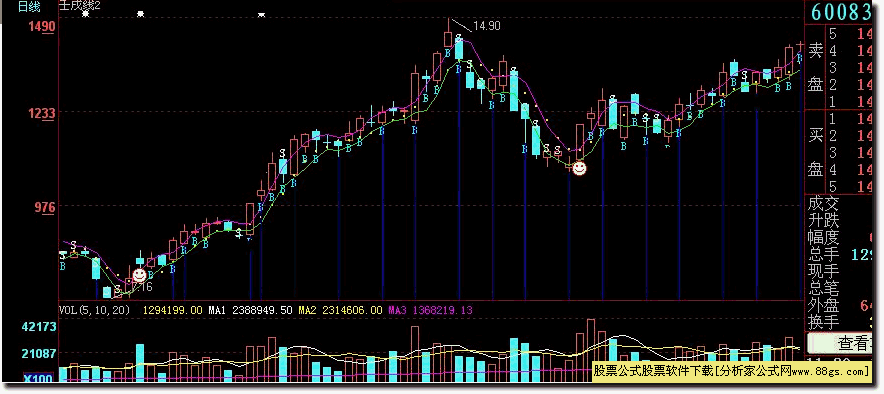
Task: Select the 日线 daily period label
Action: 29,7
